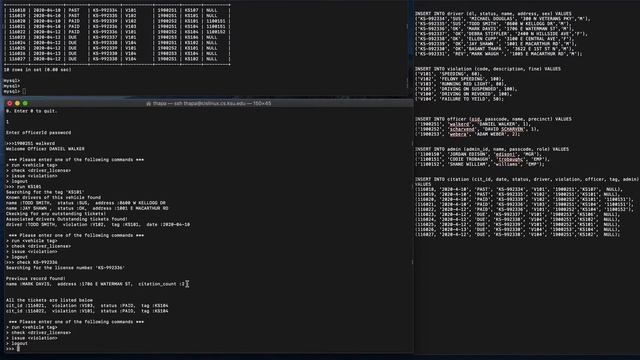Click the command line '>>> run KS101'

(x=24, y=187)
